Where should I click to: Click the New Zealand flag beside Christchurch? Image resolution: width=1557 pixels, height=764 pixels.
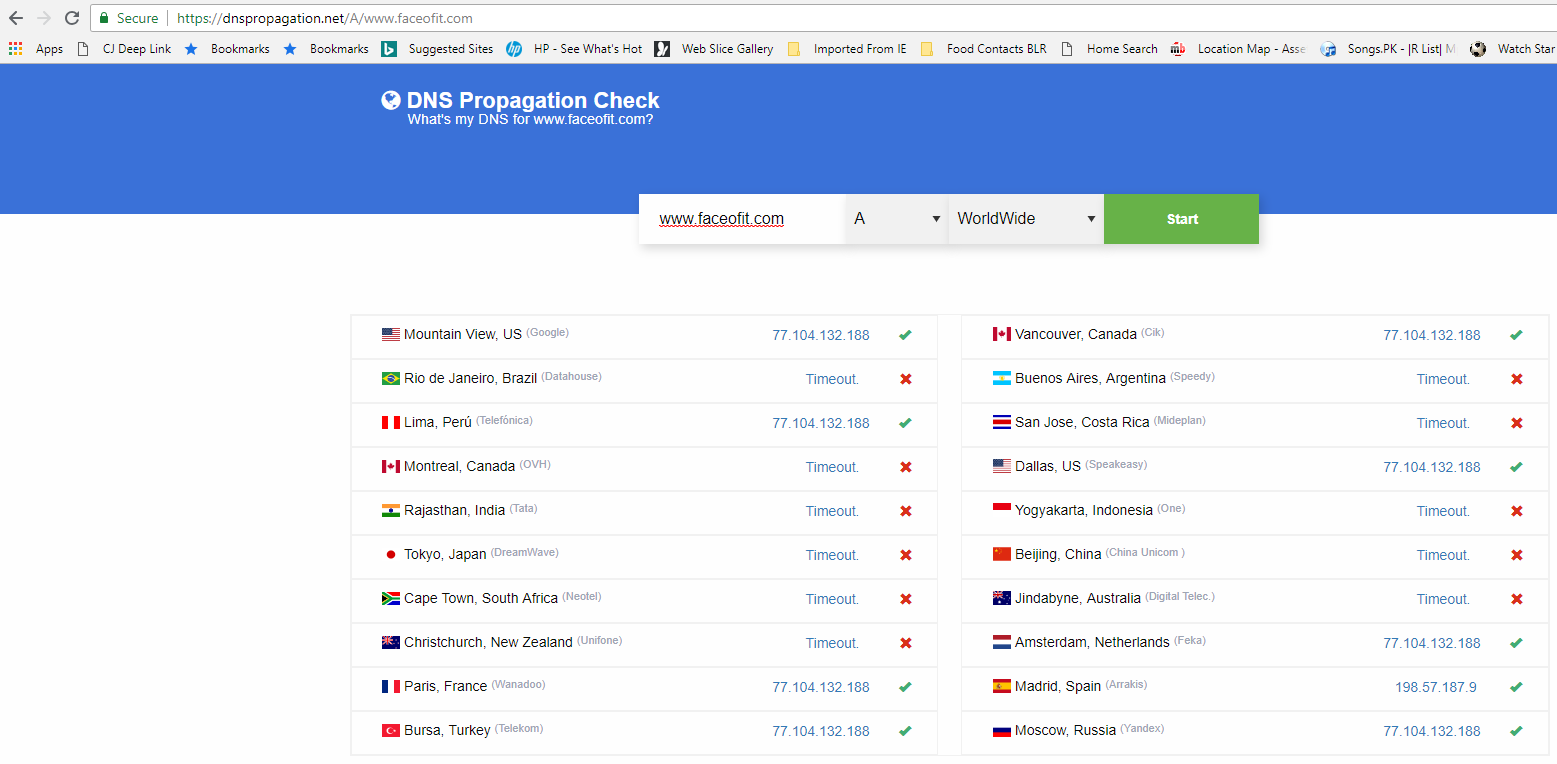coord(391,643)
